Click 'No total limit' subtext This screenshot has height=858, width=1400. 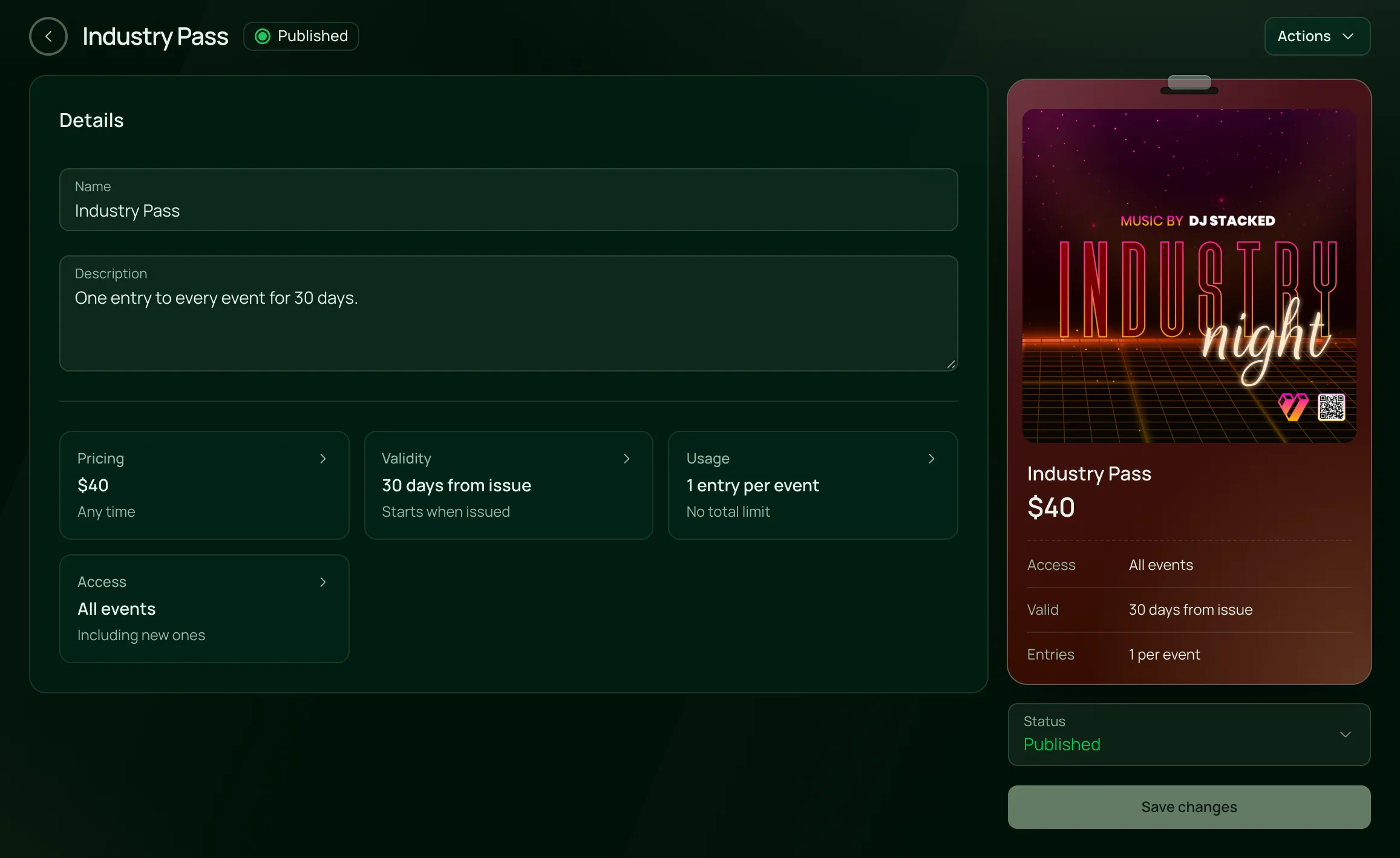(728, 512)
